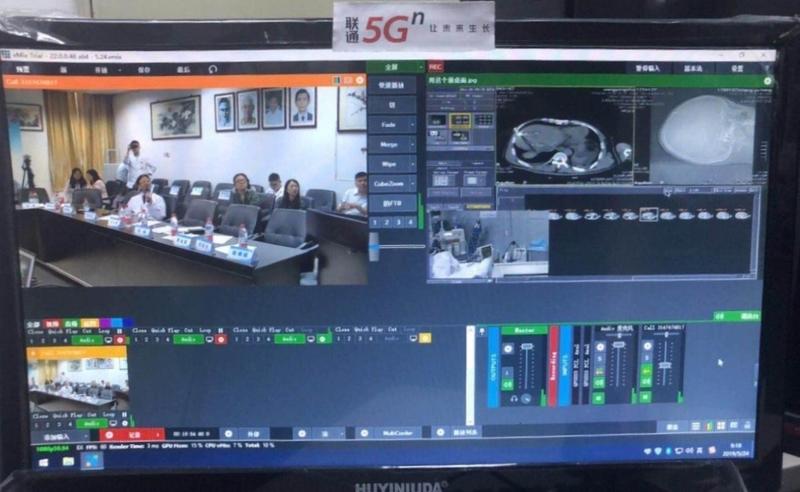Click the red REC indicator button
The height and width of the screenshot is (492, 800).
(435, 67)
